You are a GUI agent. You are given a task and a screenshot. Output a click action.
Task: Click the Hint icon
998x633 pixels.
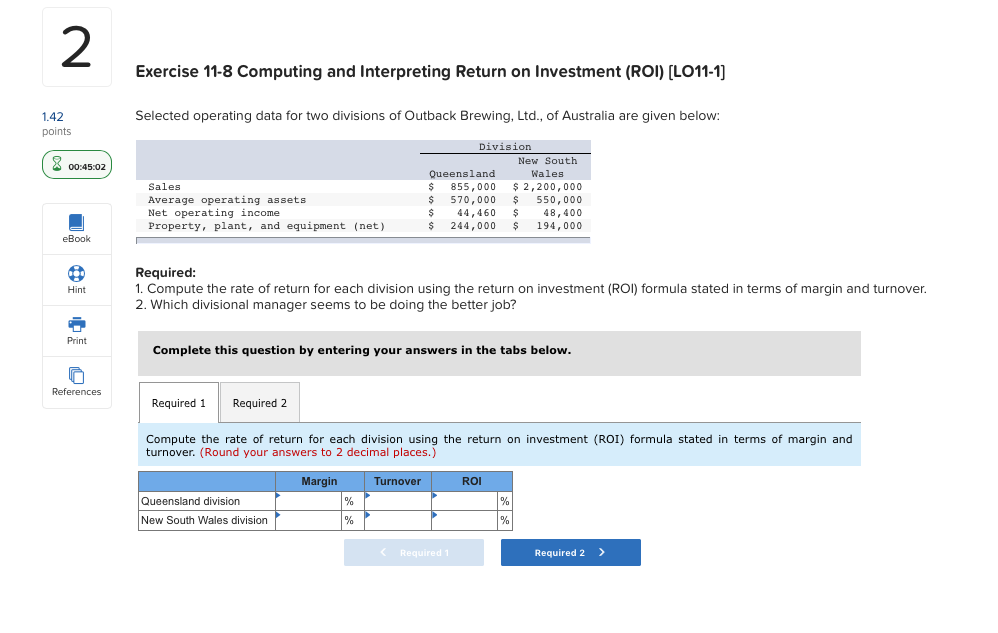click(x=76, y=280)
